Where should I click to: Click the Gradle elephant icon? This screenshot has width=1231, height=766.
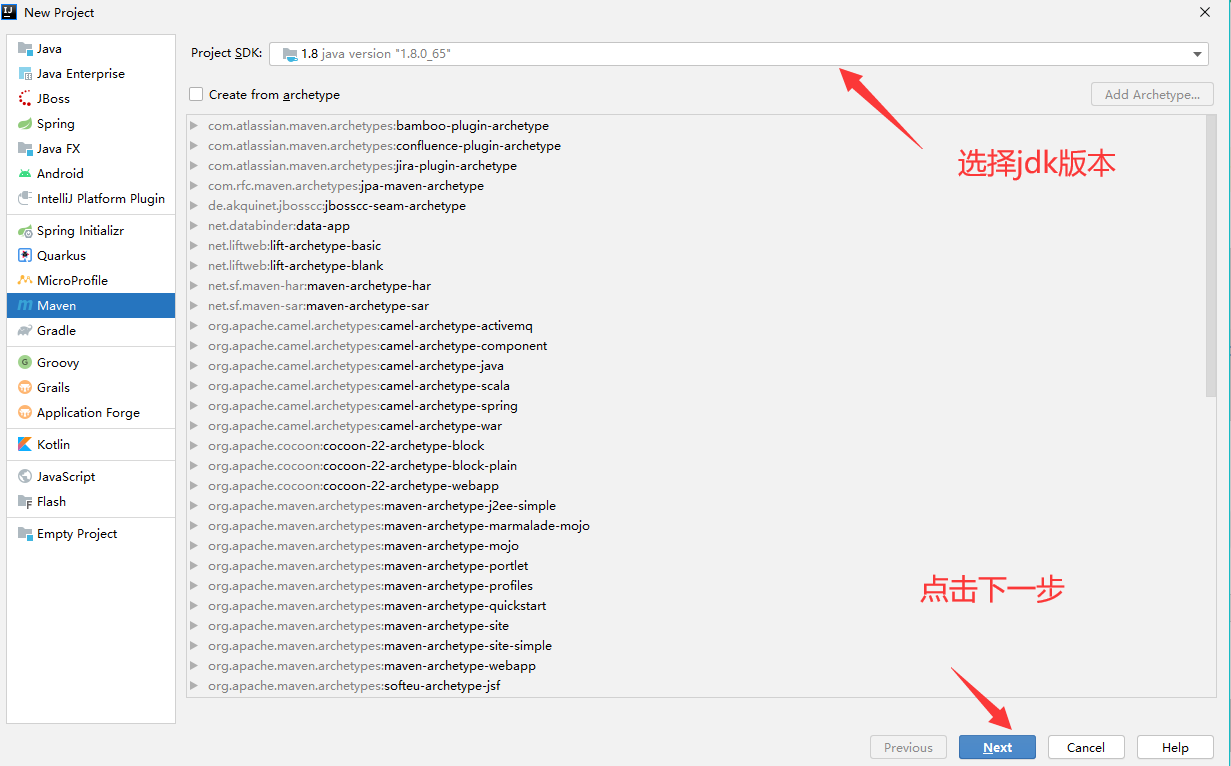(x=25, y=331)
